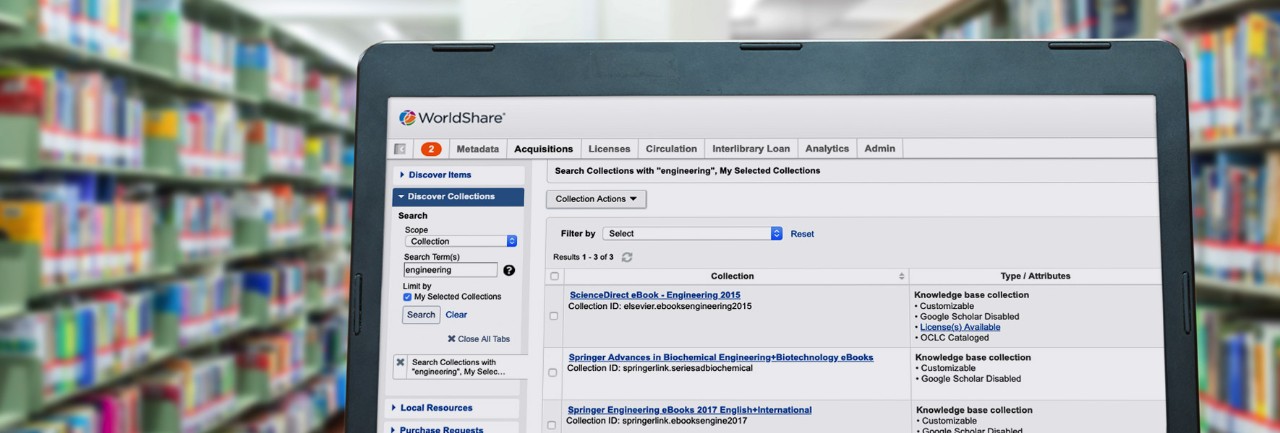Expand the Filter by Select dropdown
Viewport: 1280px width, 433px height.
pos(692,233)
